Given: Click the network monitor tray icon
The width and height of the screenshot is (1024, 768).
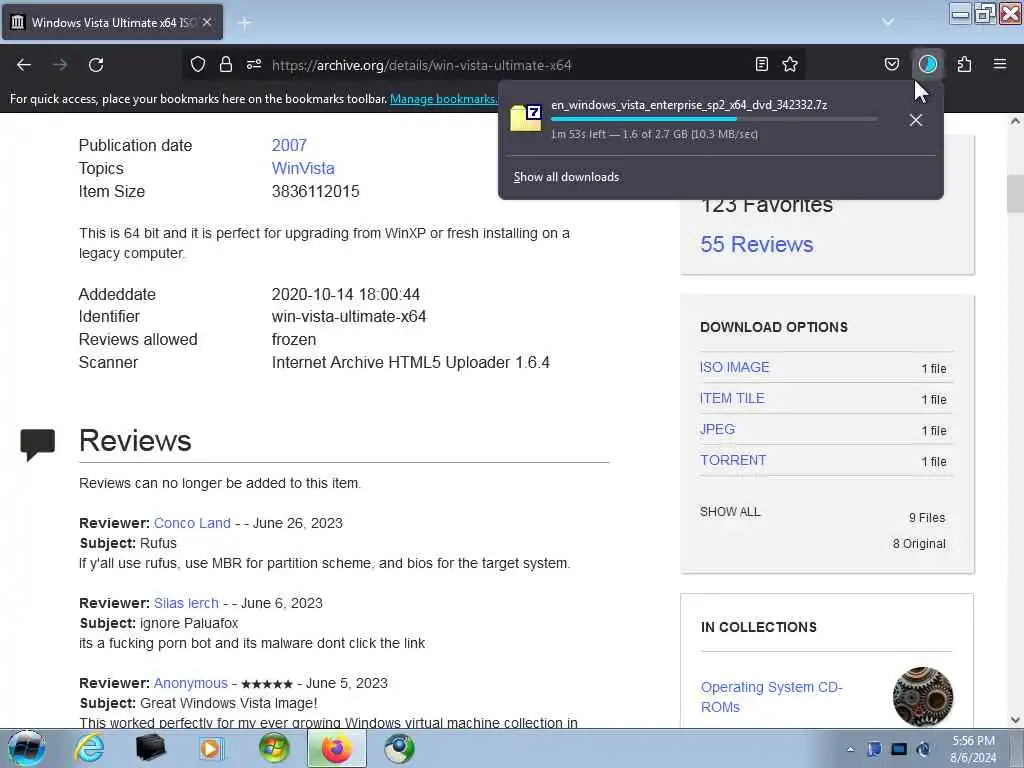Looking at the screenshot, I should coord(899,749).
